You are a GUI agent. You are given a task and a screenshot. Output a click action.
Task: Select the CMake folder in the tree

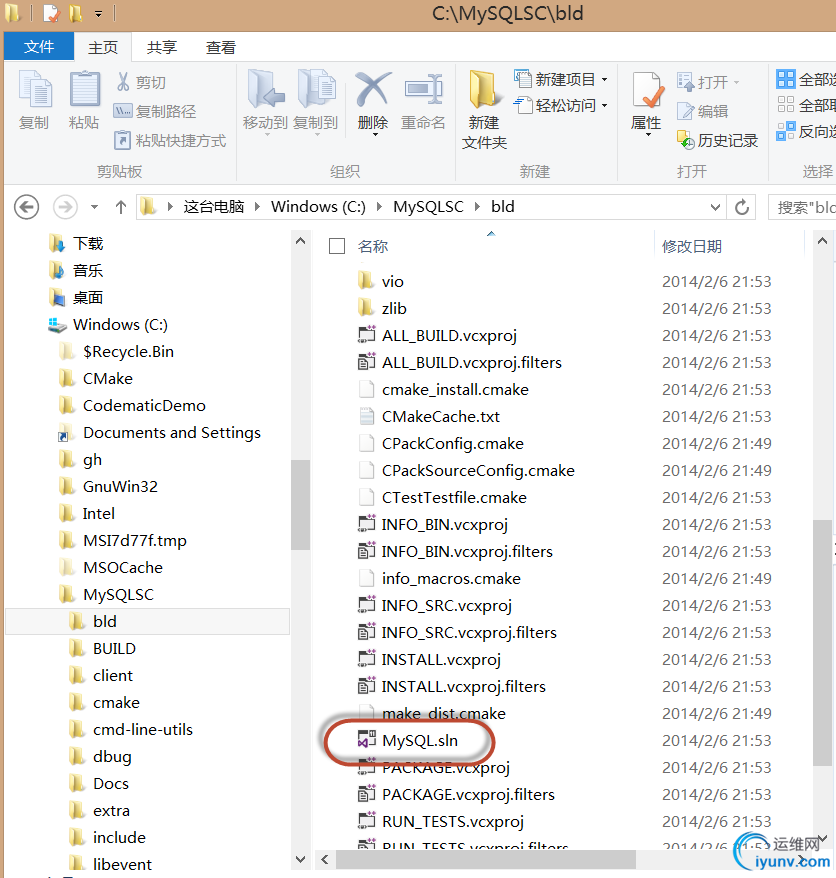pyautogui.click(x=108, y=379)
